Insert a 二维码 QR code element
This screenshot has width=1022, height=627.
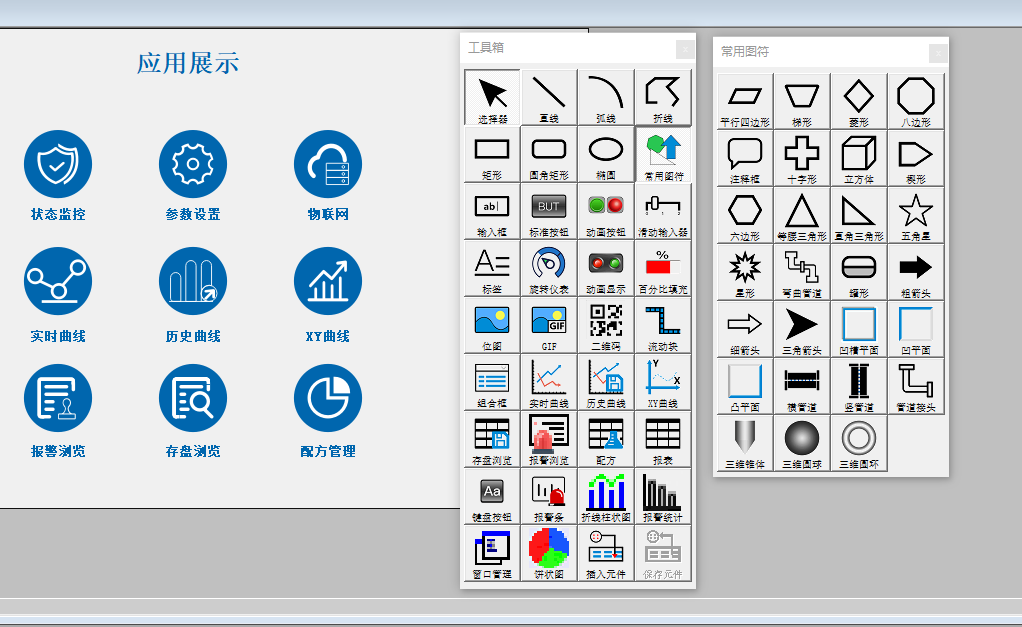606,324
